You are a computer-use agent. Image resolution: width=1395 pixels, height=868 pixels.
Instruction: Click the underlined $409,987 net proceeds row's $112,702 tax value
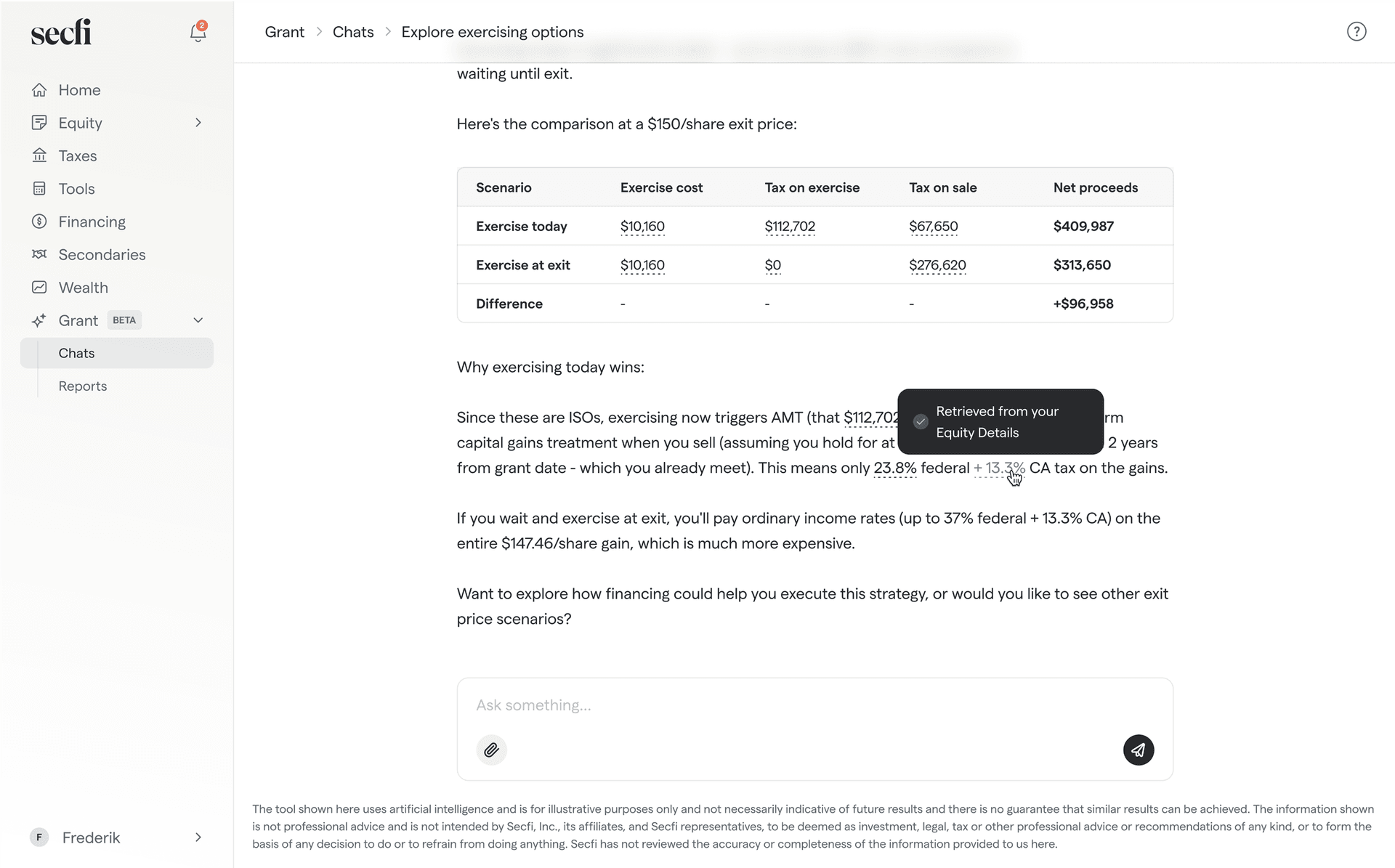[x=790, y=227]
